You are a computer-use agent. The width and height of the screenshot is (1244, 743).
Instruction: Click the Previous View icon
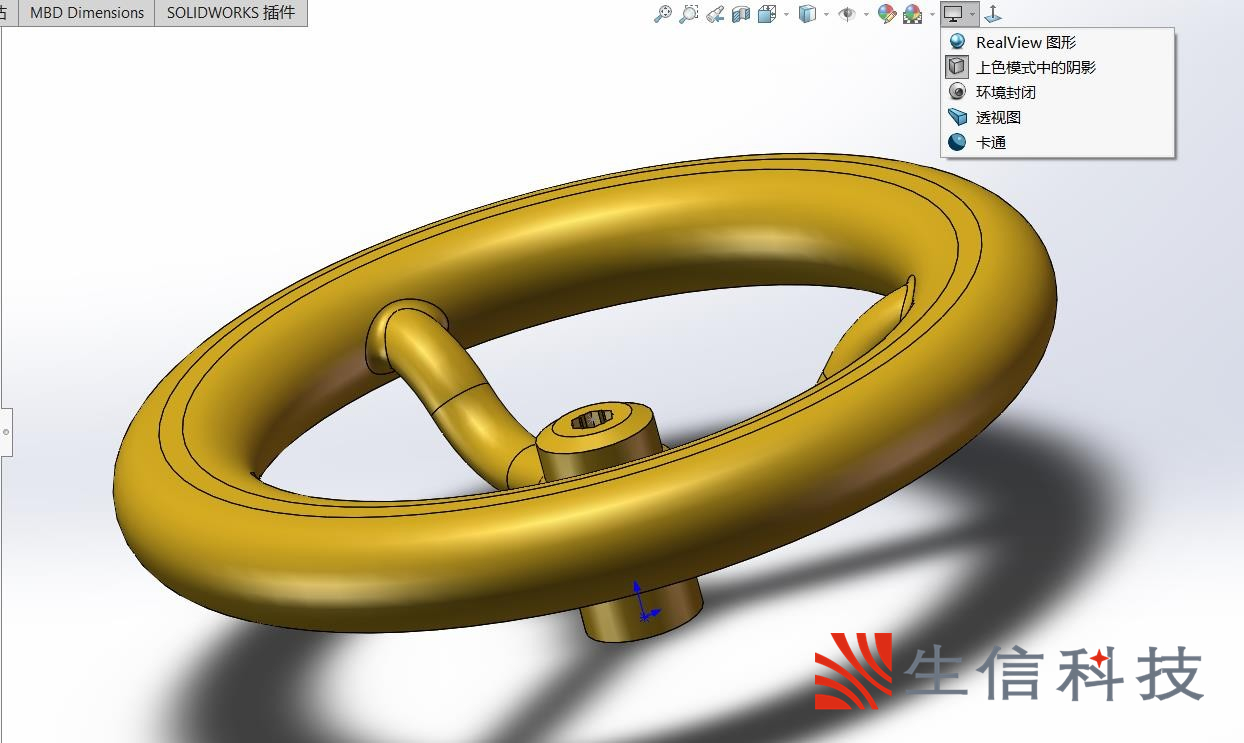(x=714, y=14)
